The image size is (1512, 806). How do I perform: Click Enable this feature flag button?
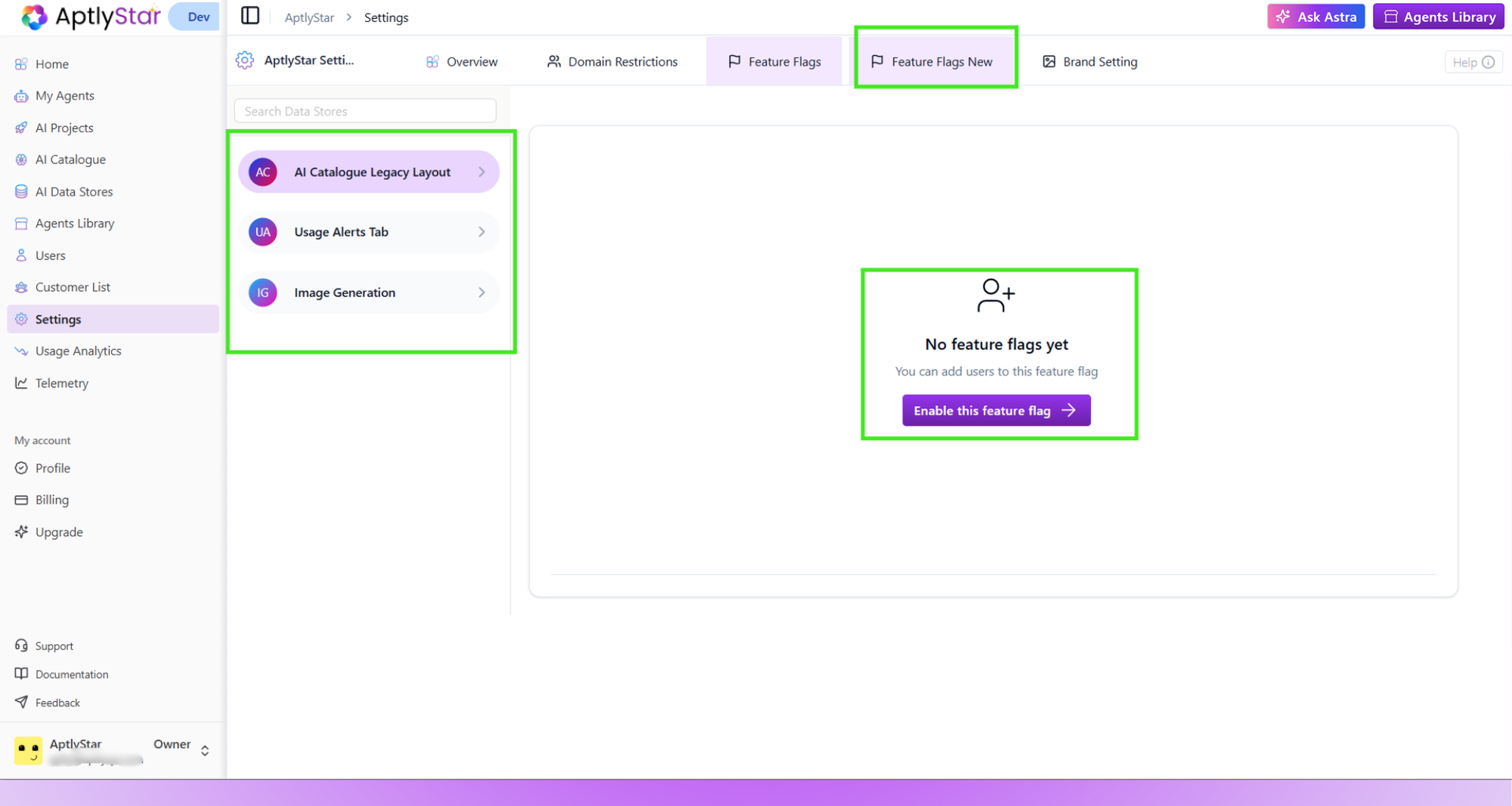pos(996,410)
